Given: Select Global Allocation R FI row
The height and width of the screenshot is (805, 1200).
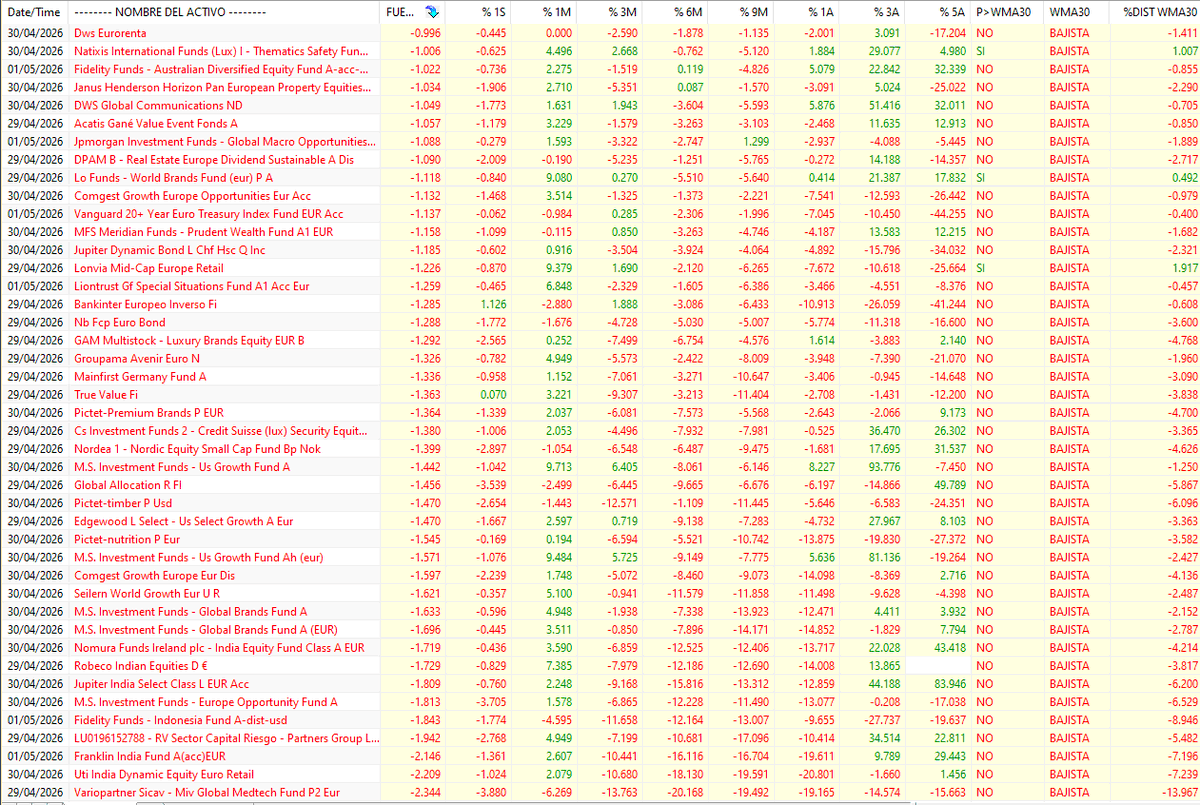Looking at the screenshot, I should tap(600, 485).
